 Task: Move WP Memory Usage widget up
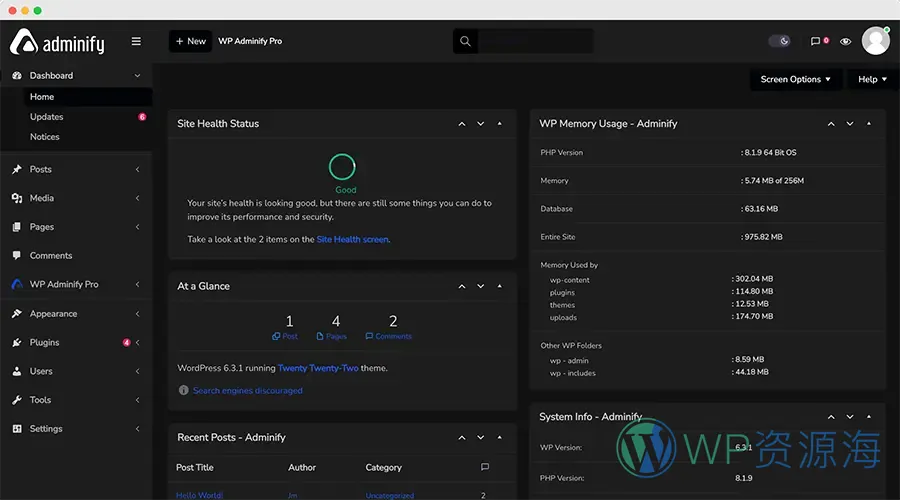[x=831, y=124]
